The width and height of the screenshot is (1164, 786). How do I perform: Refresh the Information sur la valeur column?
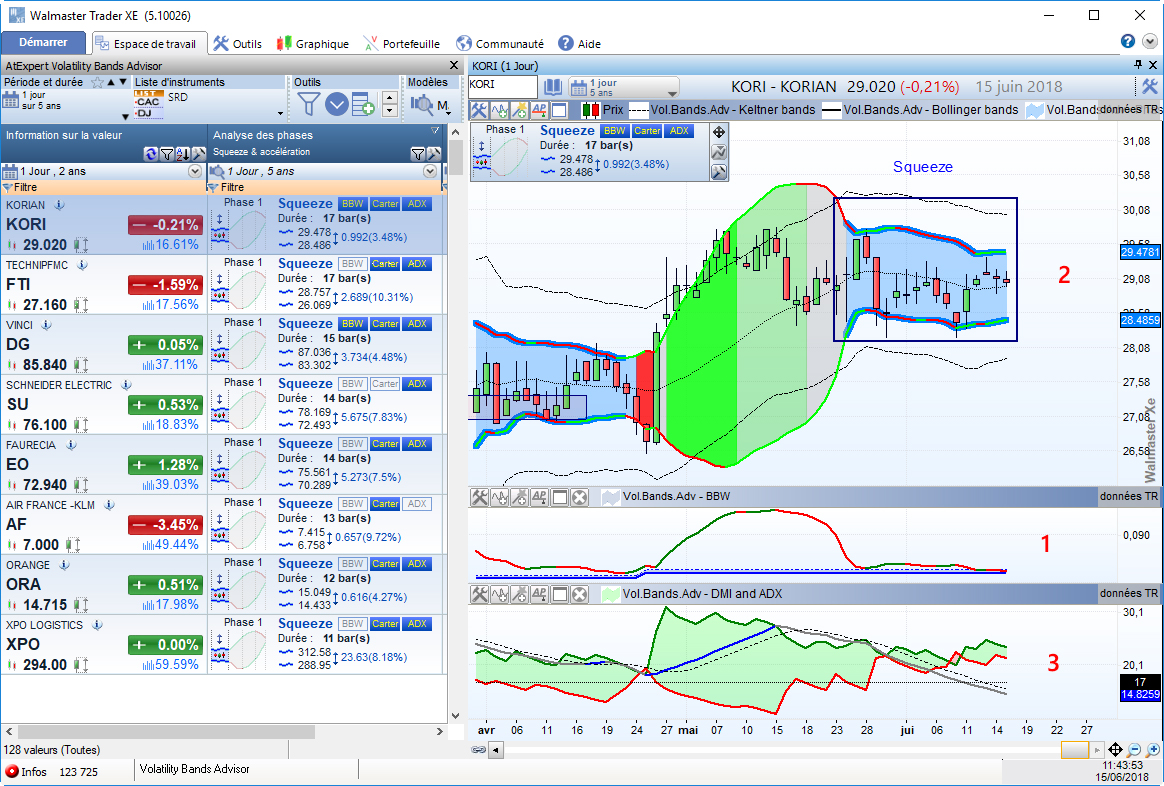(151, 154)
